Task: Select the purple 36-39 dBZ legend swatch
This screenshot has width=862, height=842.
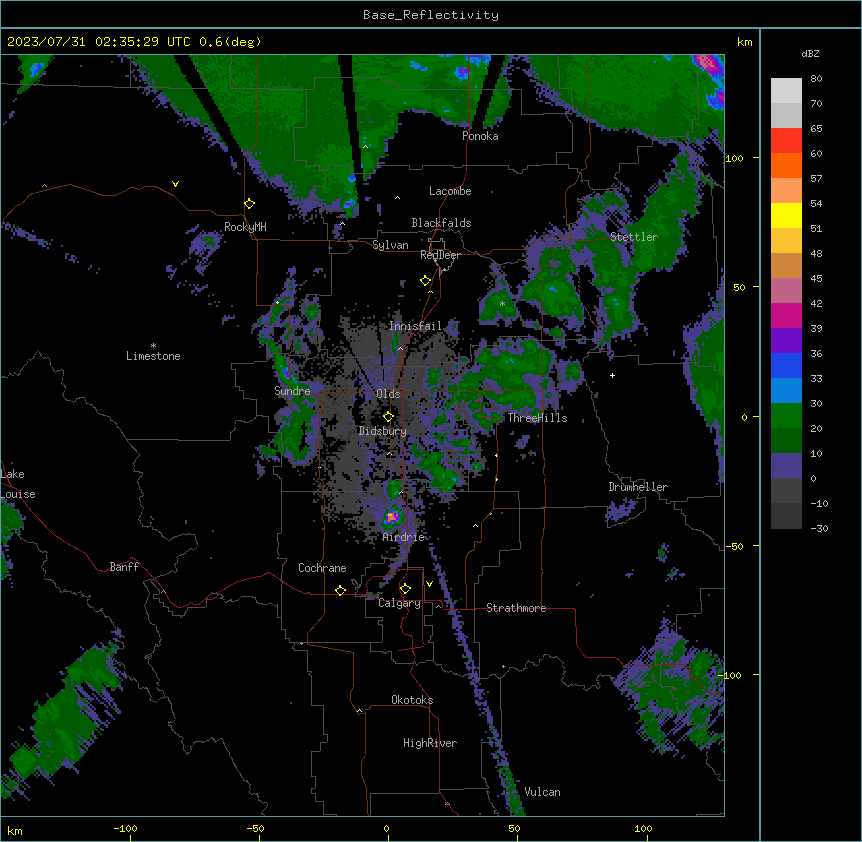Action: 786,341
